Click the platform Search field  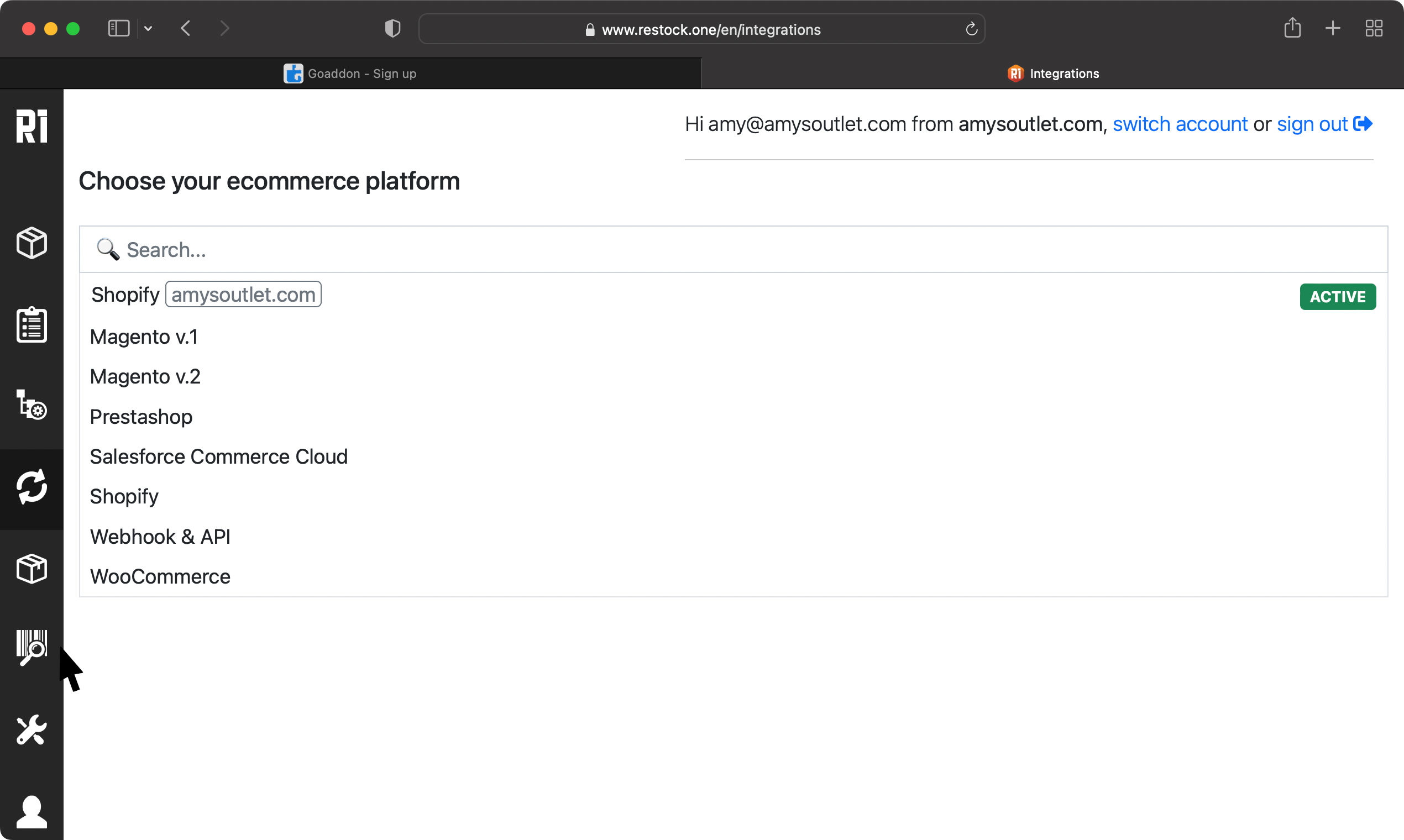coord(733,250)
